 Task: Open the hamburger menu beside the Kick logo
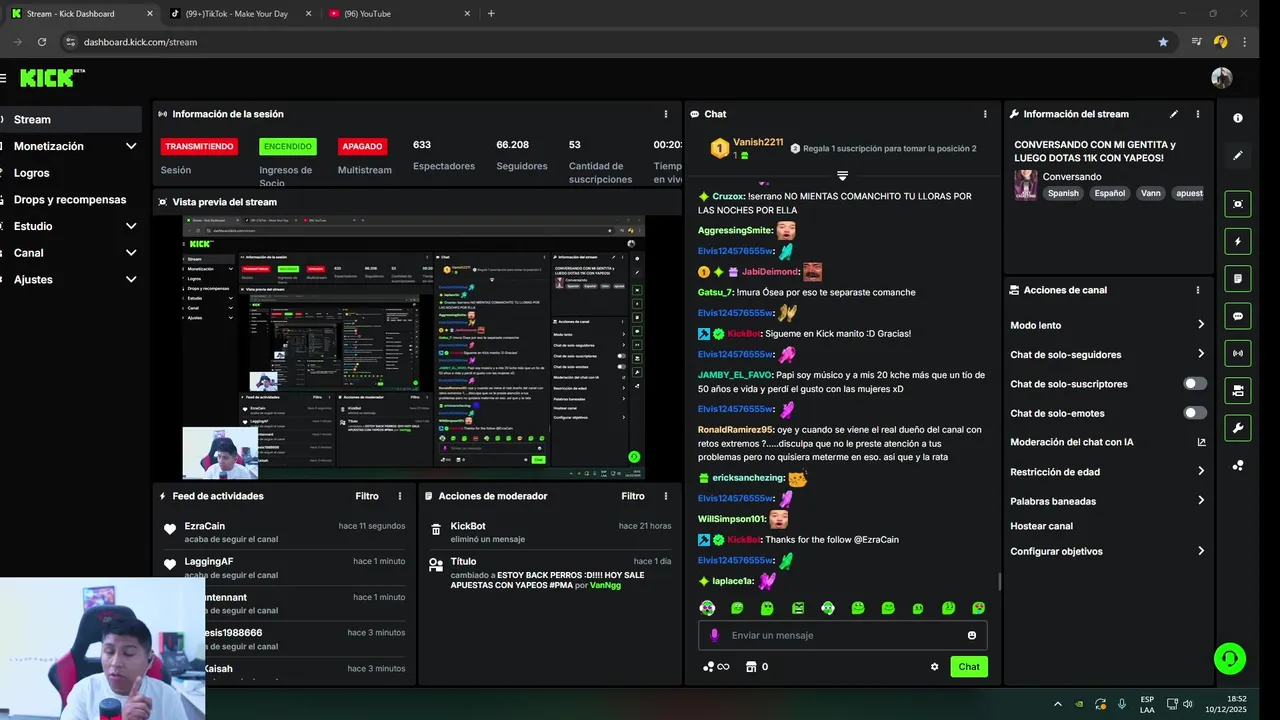click(x=3, y=78)
